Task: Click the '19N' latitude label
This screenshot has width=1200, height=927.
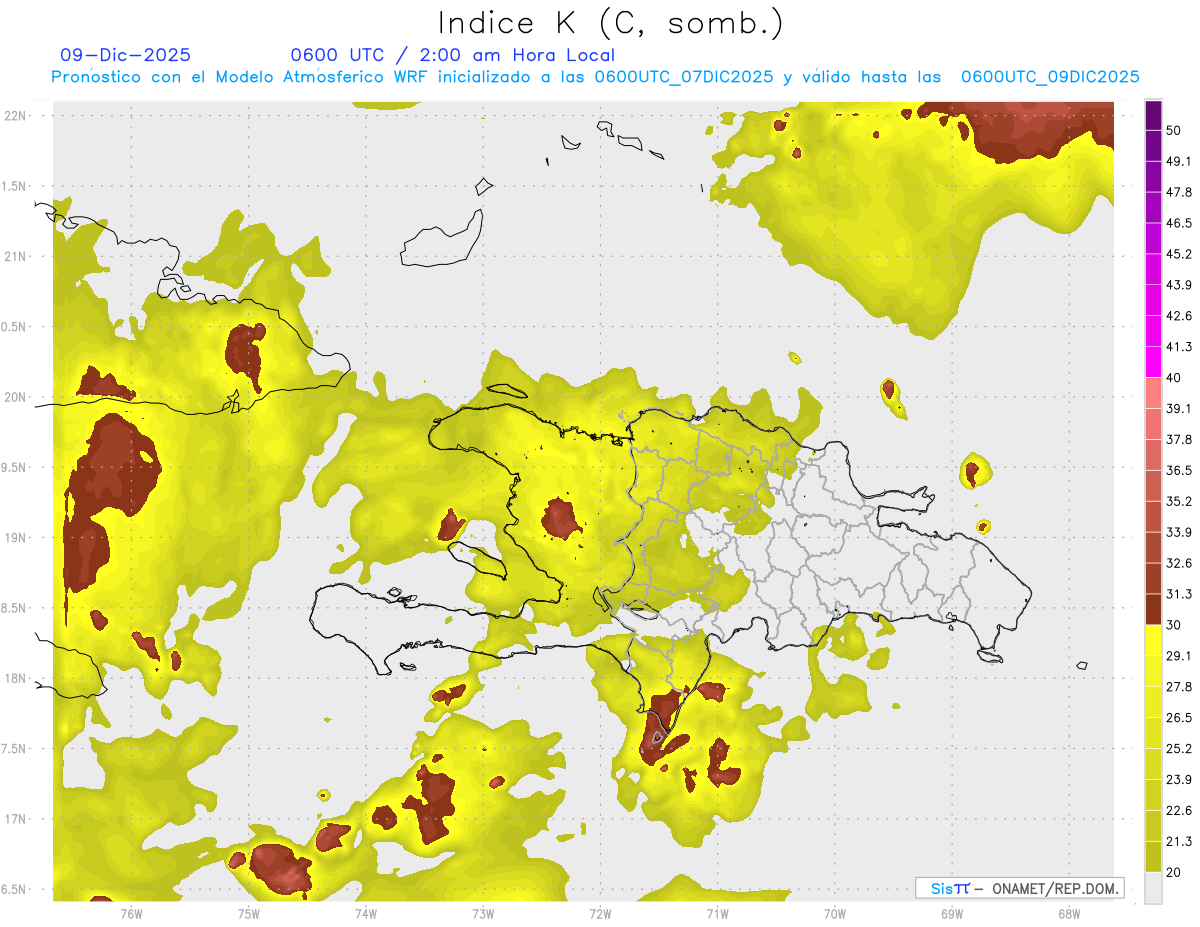Action: pyautogui.click(x=17, y=538)
